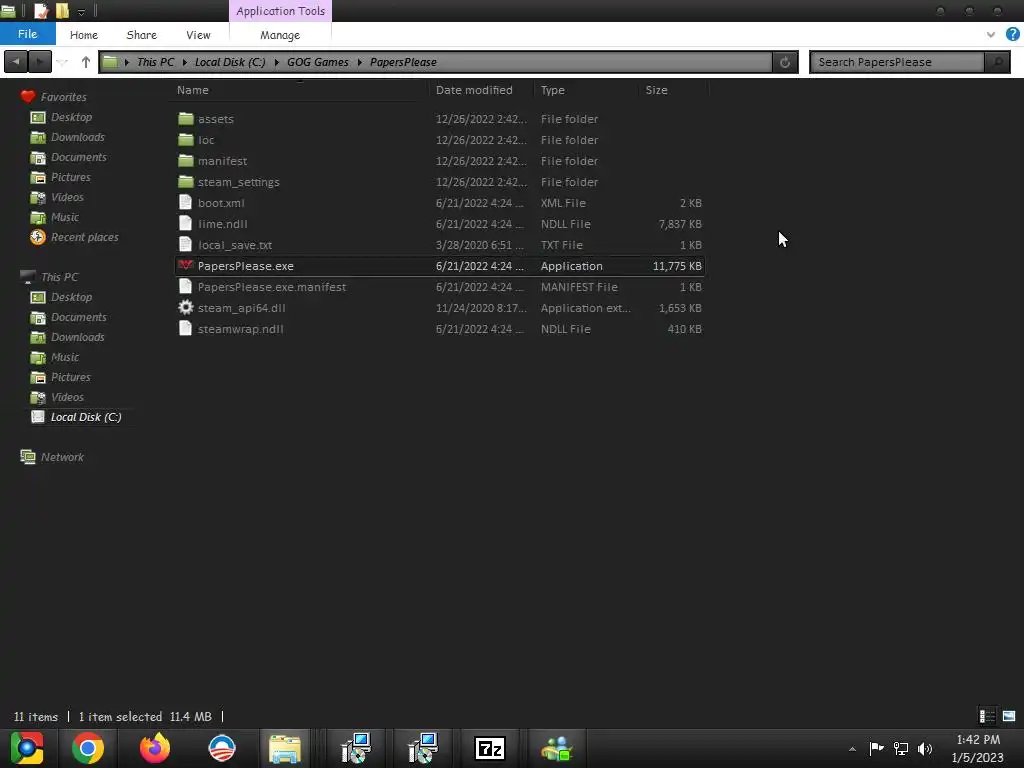The width and height of the screenshot is (1024, 768).
Task: Show hidden tray icons arrow
Action: click(852, 749)
